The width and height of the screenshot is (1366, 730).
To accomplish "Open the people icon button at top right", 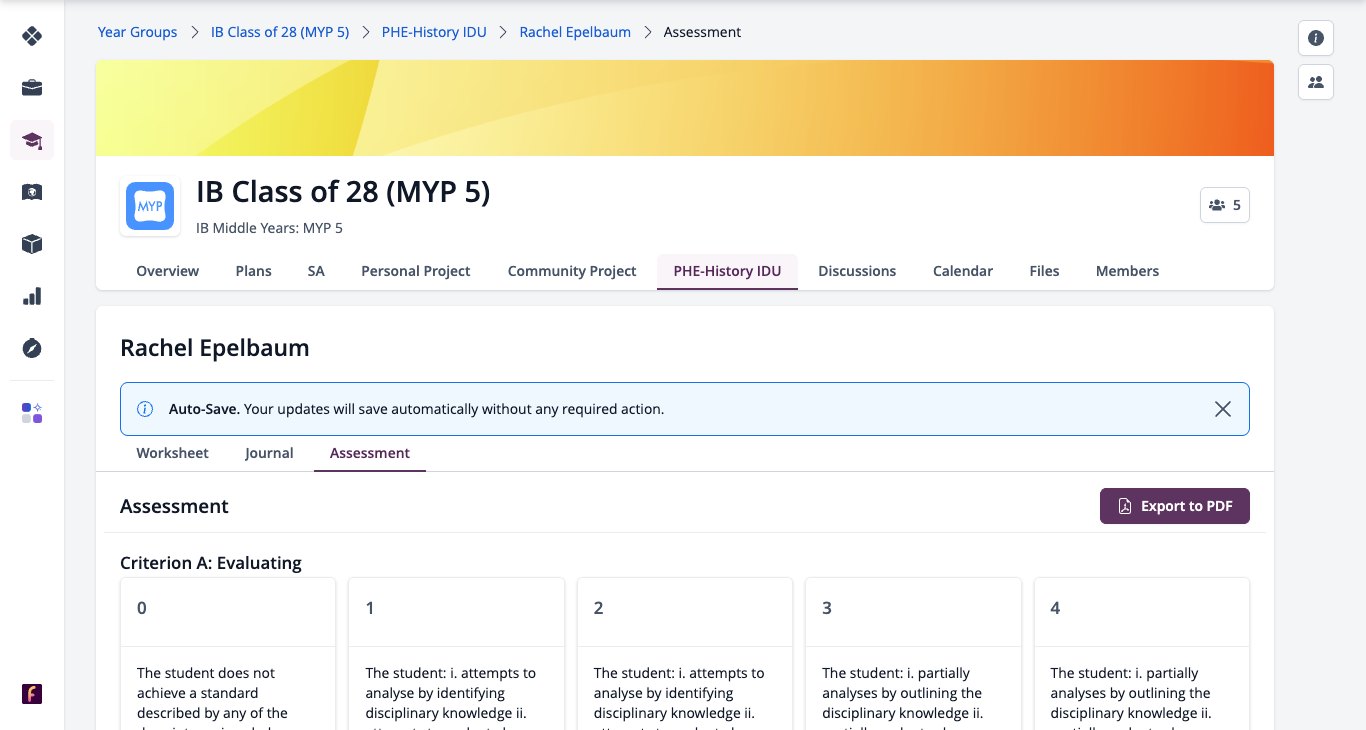I will point(1316,82).
